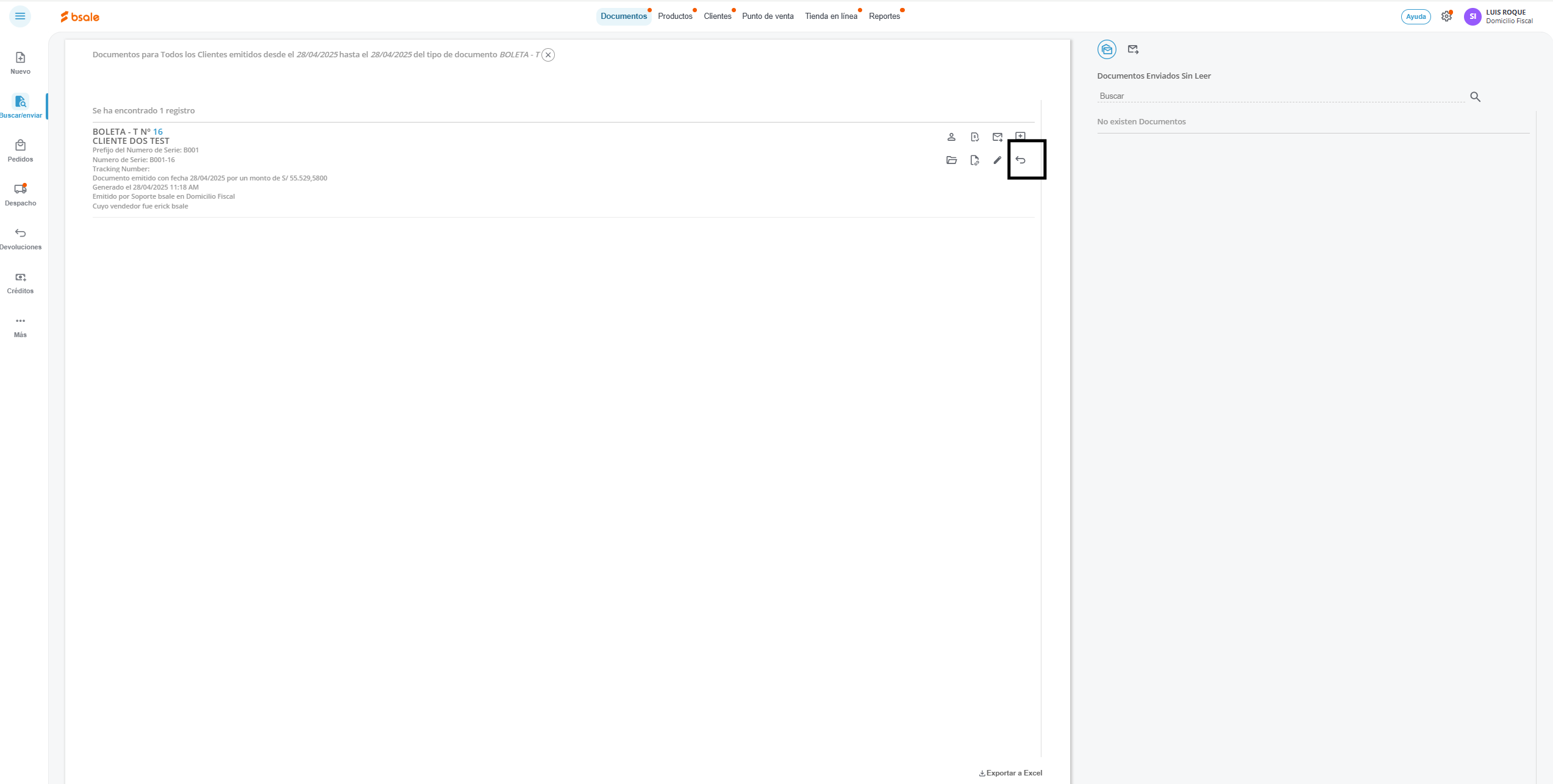
Task: Open the folder icon on the document row
Action: click(951, 160)
